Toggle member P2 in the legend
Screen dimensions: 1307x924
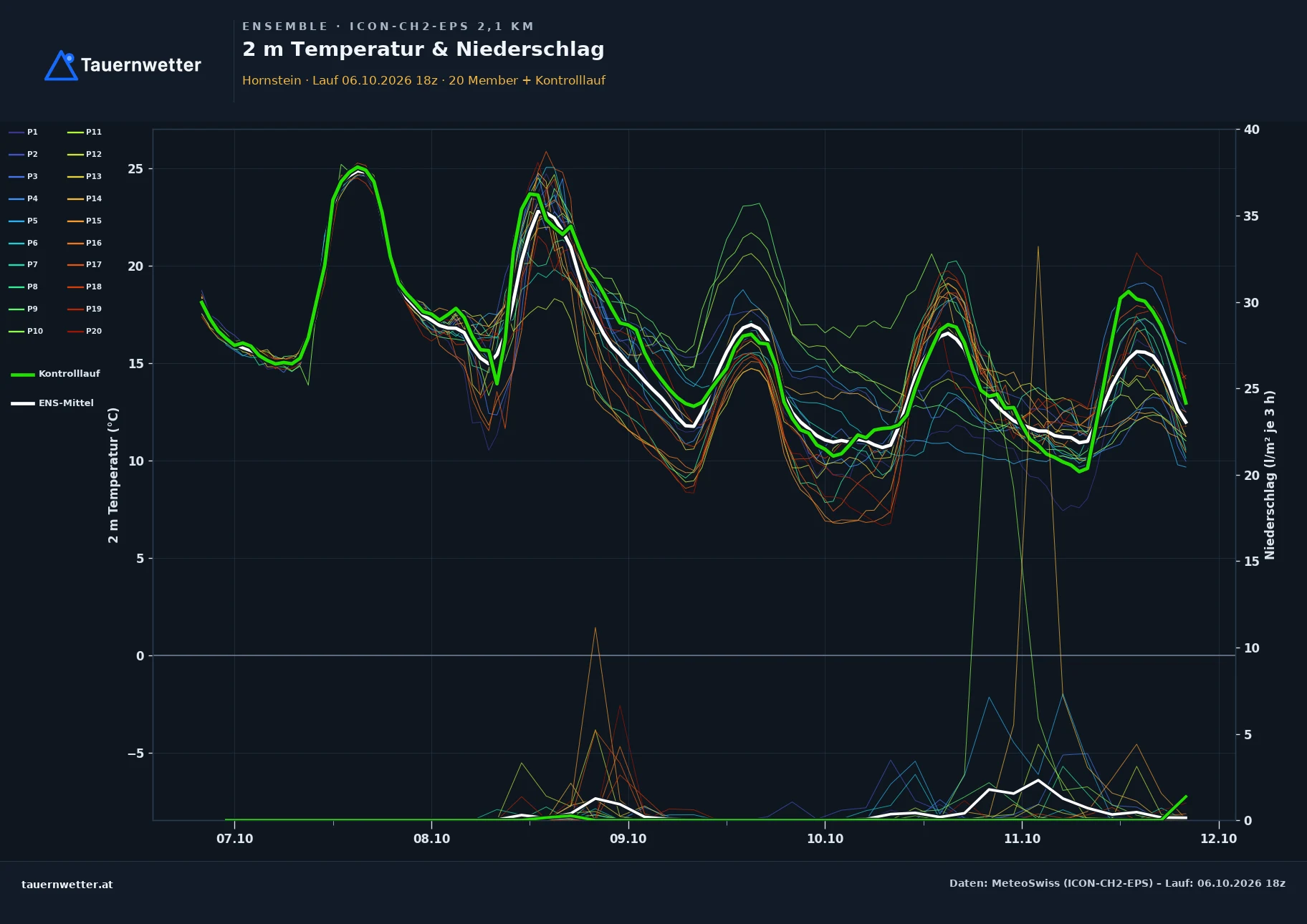[23, 155]
